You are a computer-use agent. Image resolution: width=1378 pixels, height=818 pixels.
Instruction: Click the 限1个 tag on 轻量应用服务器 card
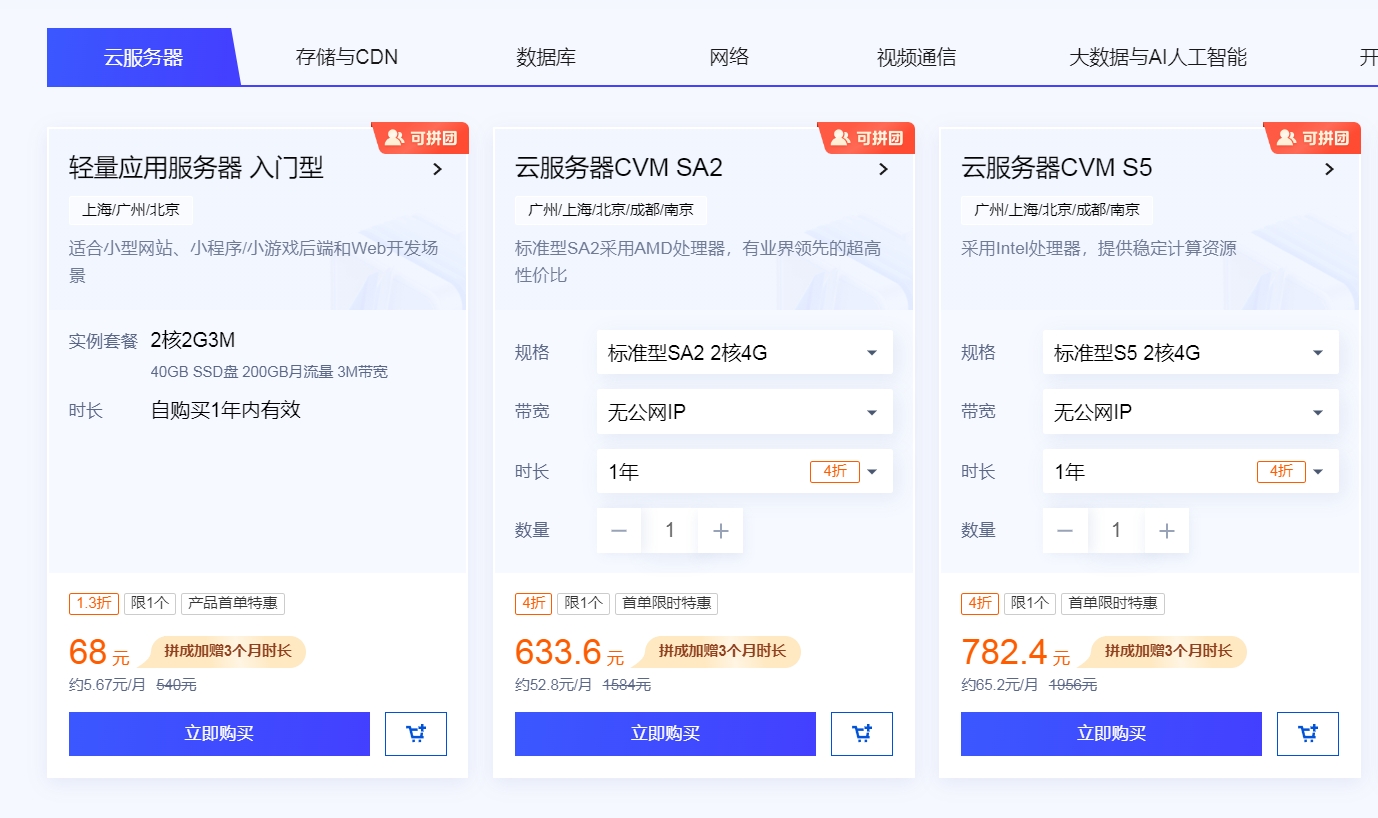point(150,604)
